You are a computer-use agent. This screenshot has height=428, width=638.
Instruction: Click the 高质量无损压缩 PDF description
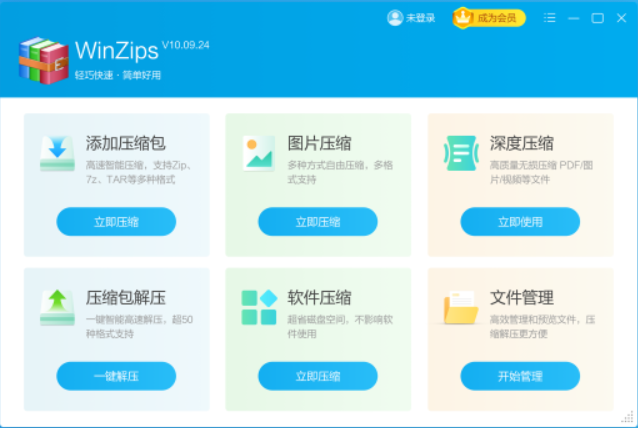541,172
